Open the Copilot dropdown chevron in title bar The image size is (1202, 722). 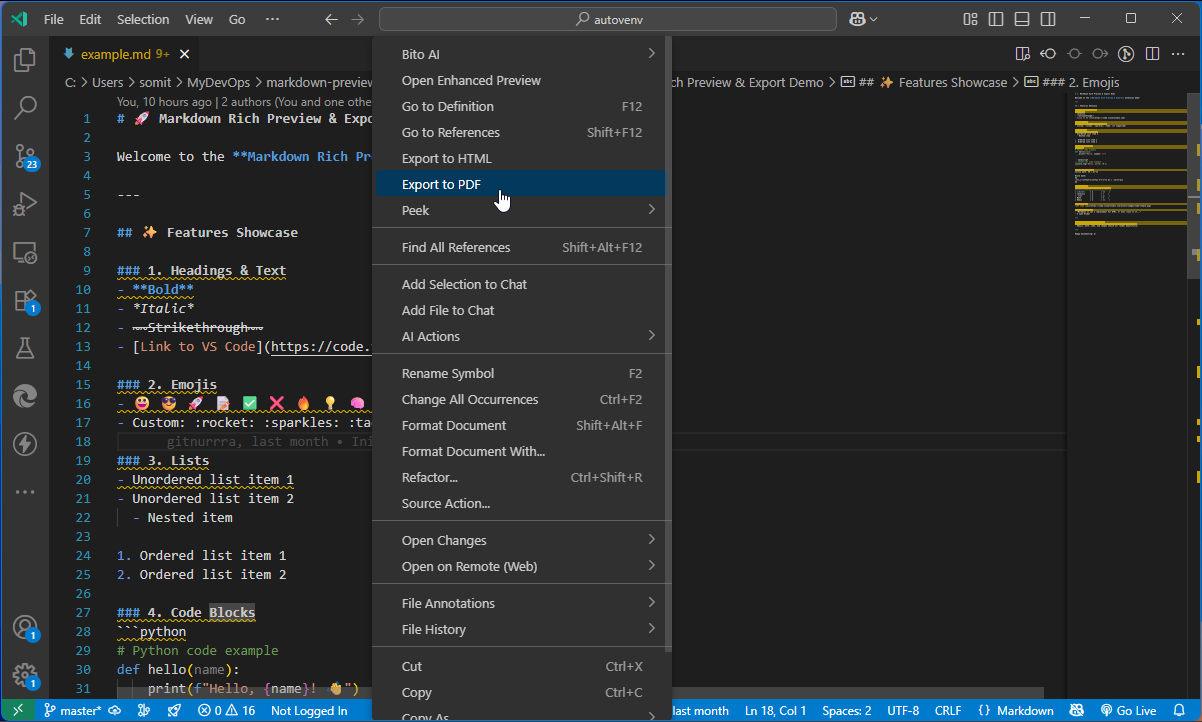tap(874, 19)
